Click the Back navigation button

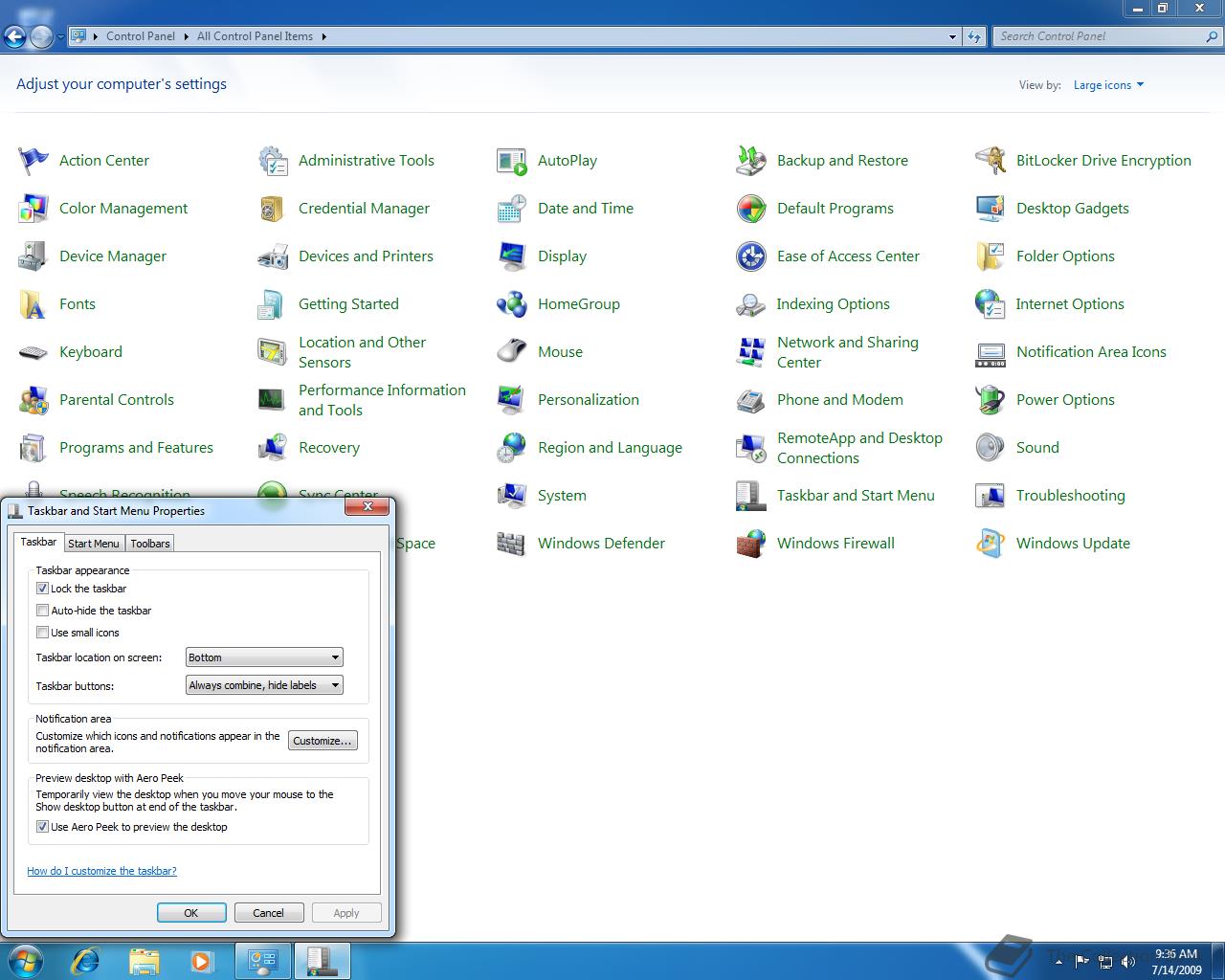14,37
